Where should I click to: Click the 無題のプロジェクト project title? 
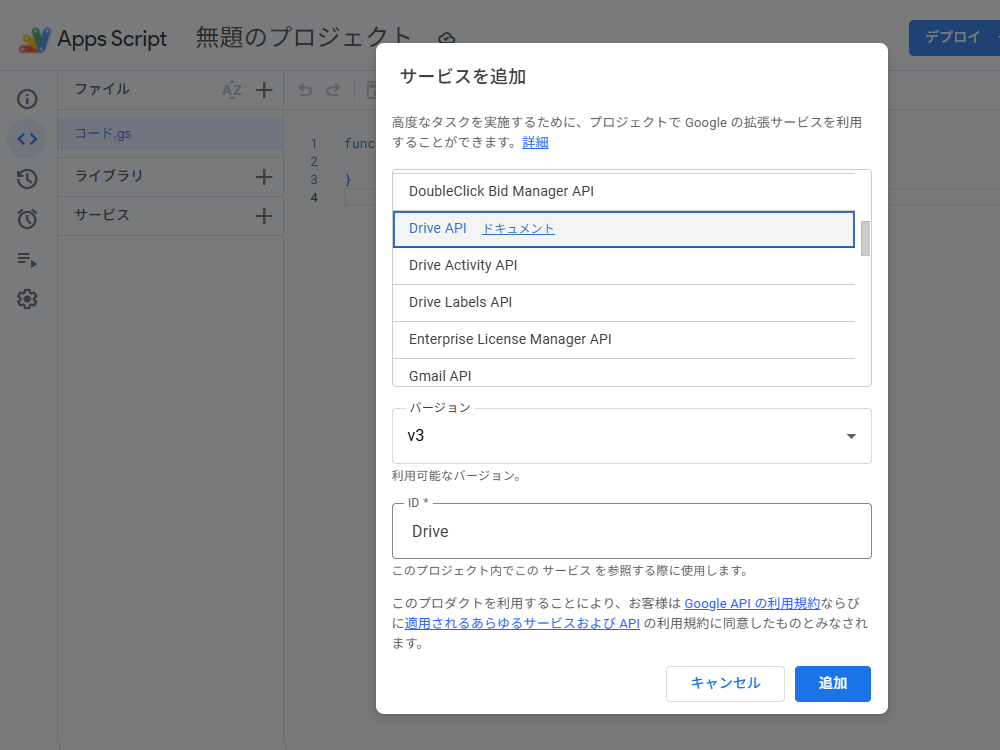303,37
